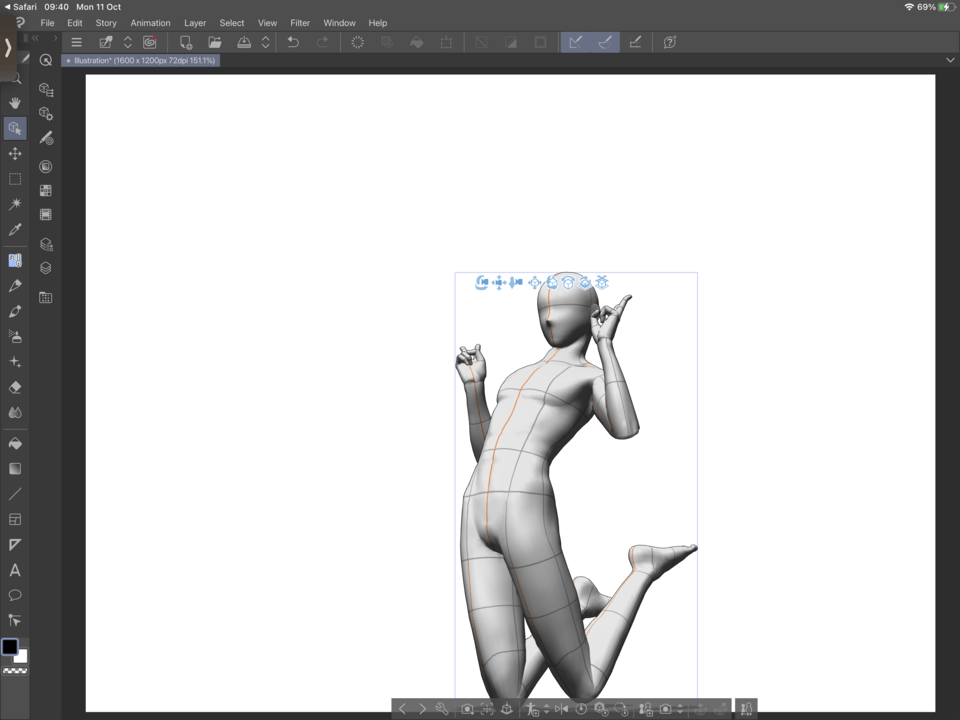This screenshot has width=960, height=720.
Task: Select the Gradient tool
Action: click(x=15, y=469)
